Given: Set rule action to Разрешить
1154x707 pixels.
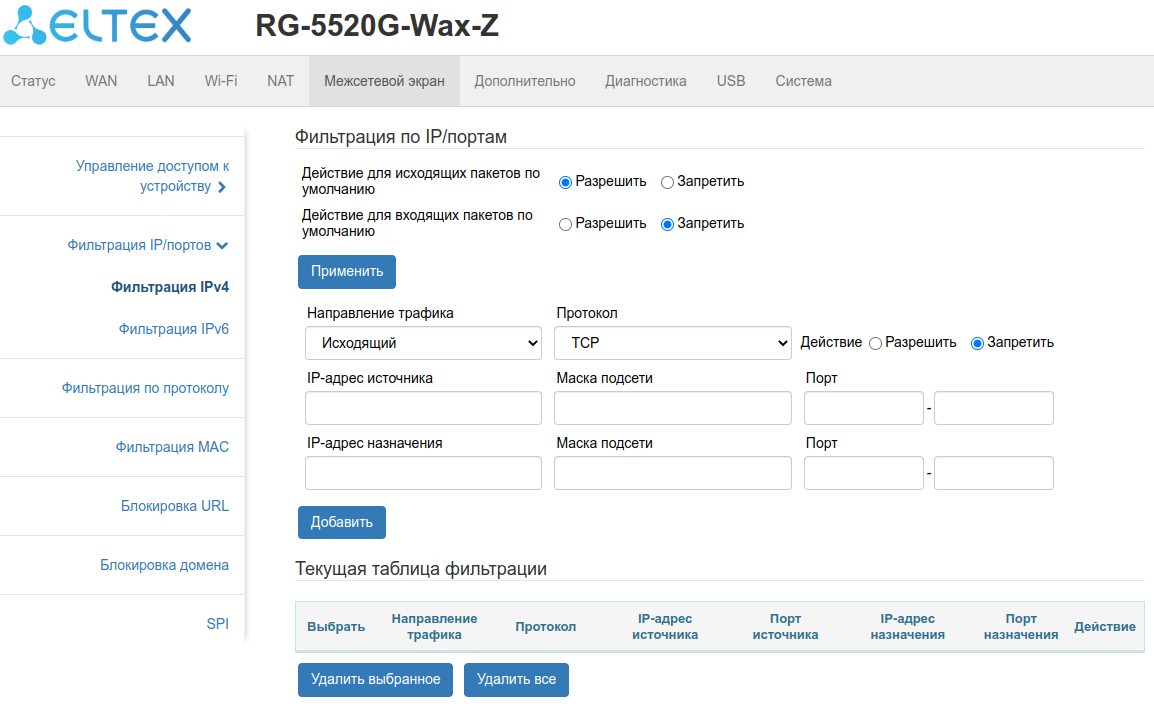Looking at the screenshot, I should coord(876,343).
